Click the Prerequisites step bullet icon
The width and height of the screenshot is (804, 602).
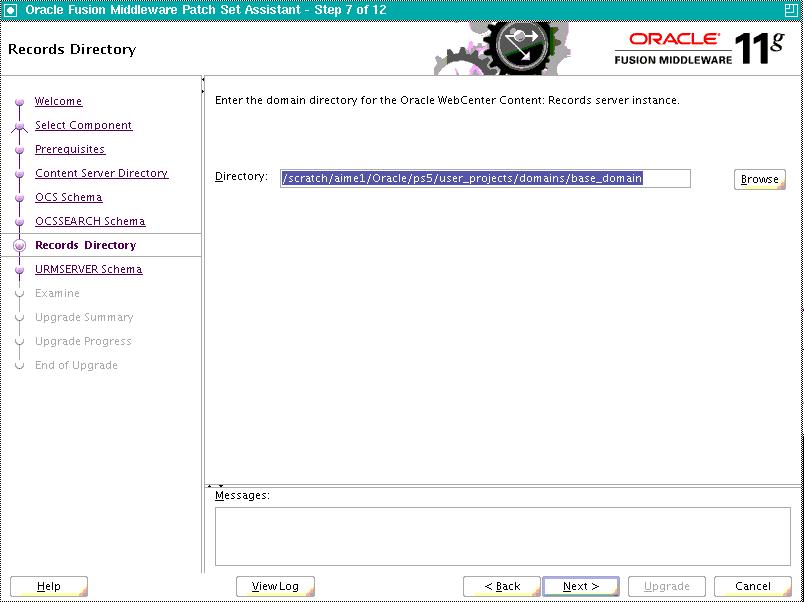[x=20, y=150]
